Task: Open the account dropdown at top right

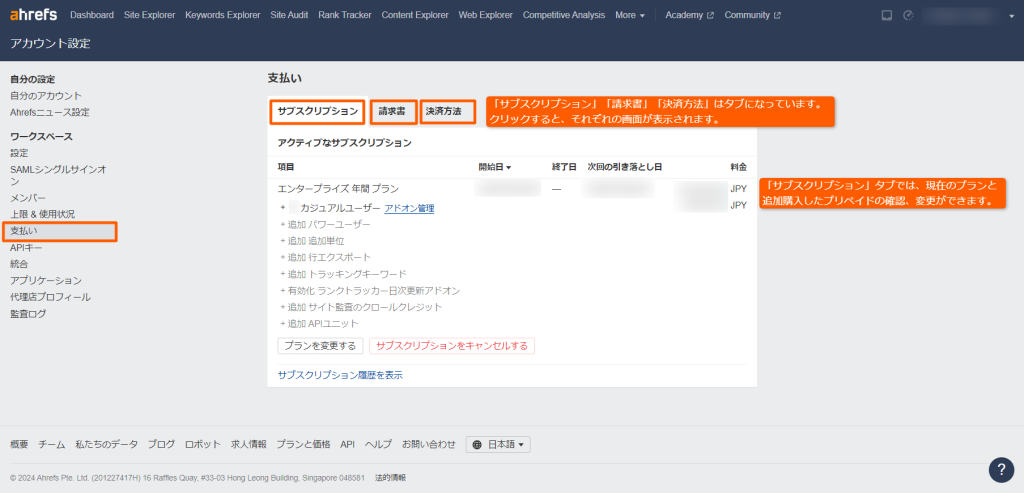Action: click(x=966, y=15)
